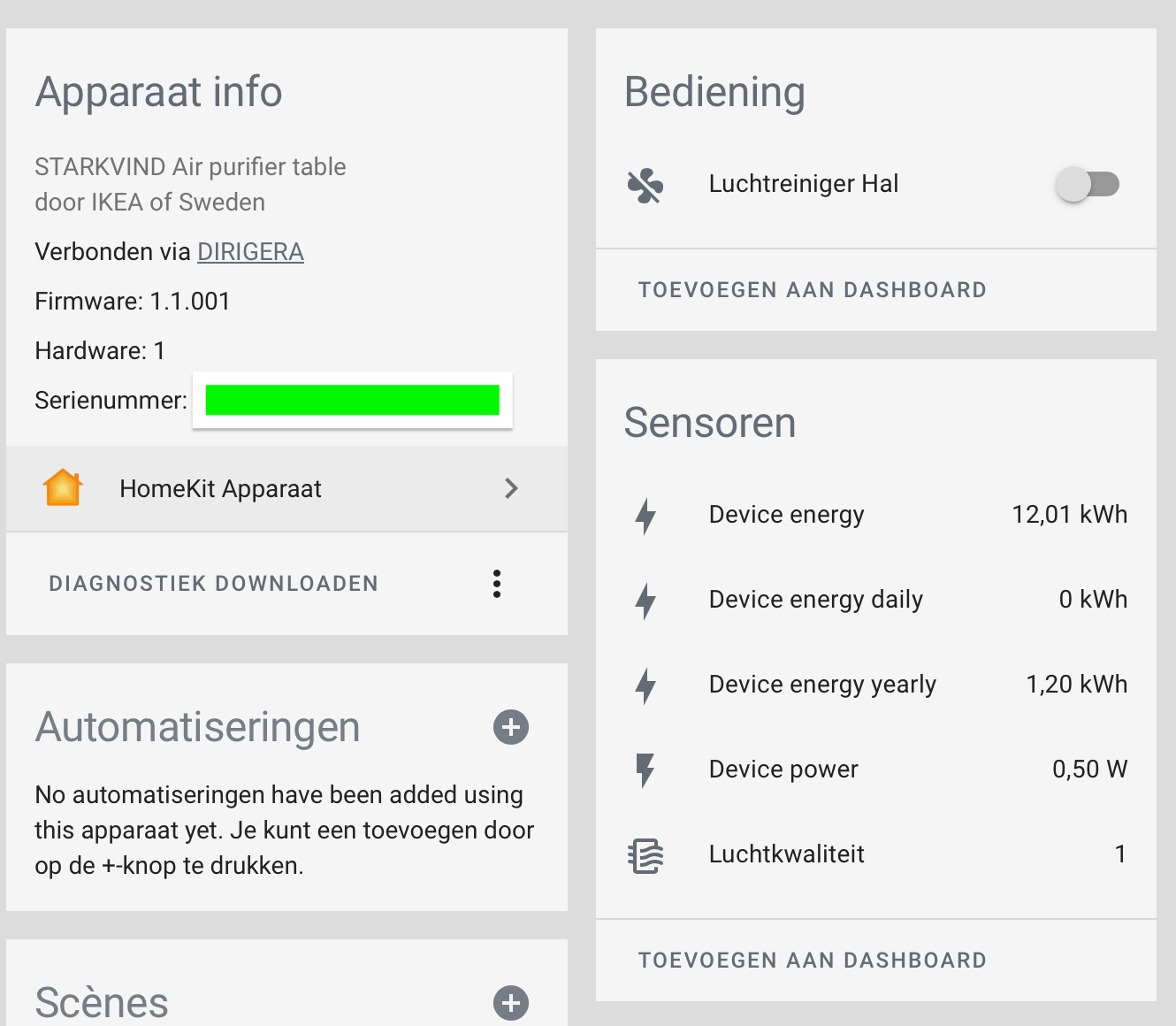The height and width of the screenshot is (1026, 1176).
Task: Open the Luchtreiniger Hal entity label
Action: click(x=803, y=184)
